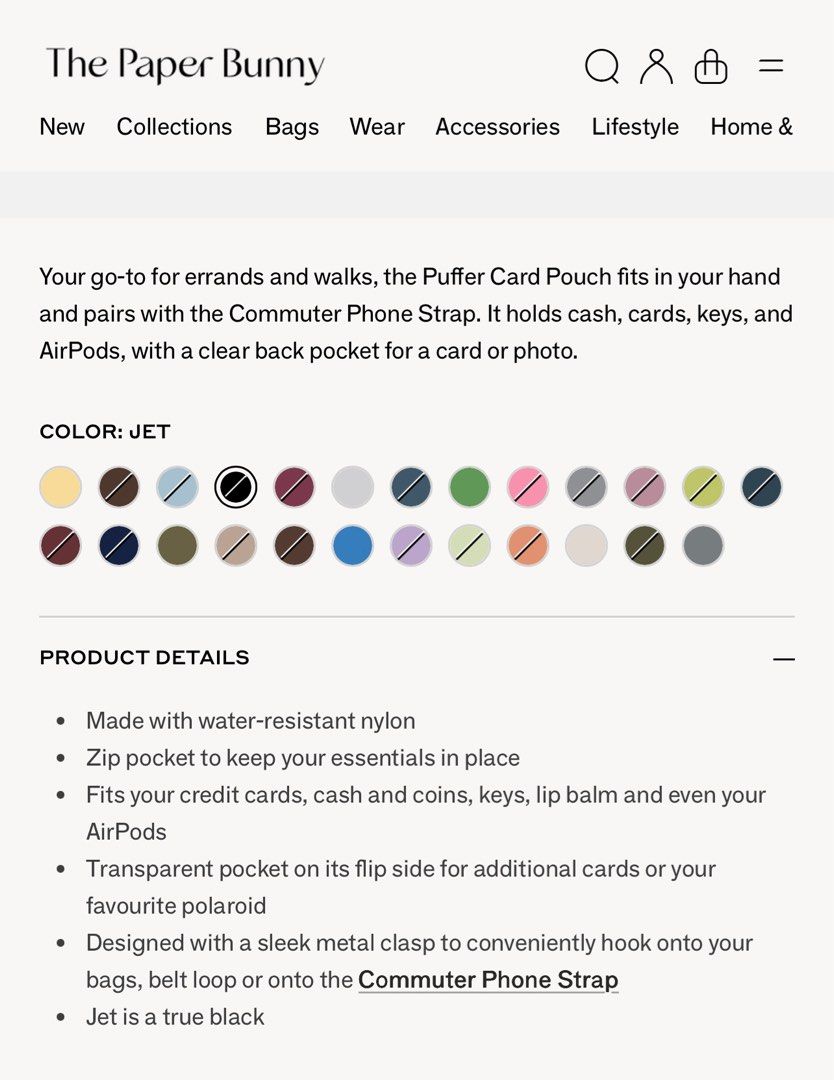Open the hamburger menu icon

coord(770,67)
